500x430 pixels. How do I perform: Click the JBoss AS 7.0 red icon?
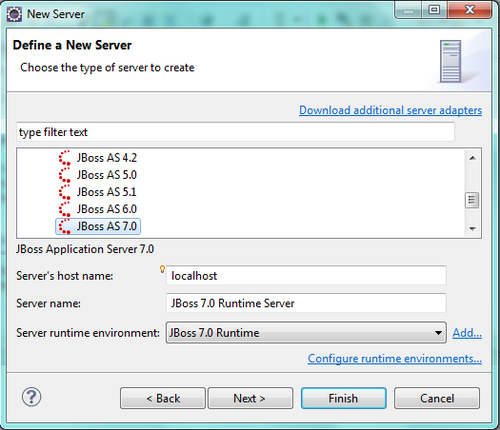[x=64, y=226]
